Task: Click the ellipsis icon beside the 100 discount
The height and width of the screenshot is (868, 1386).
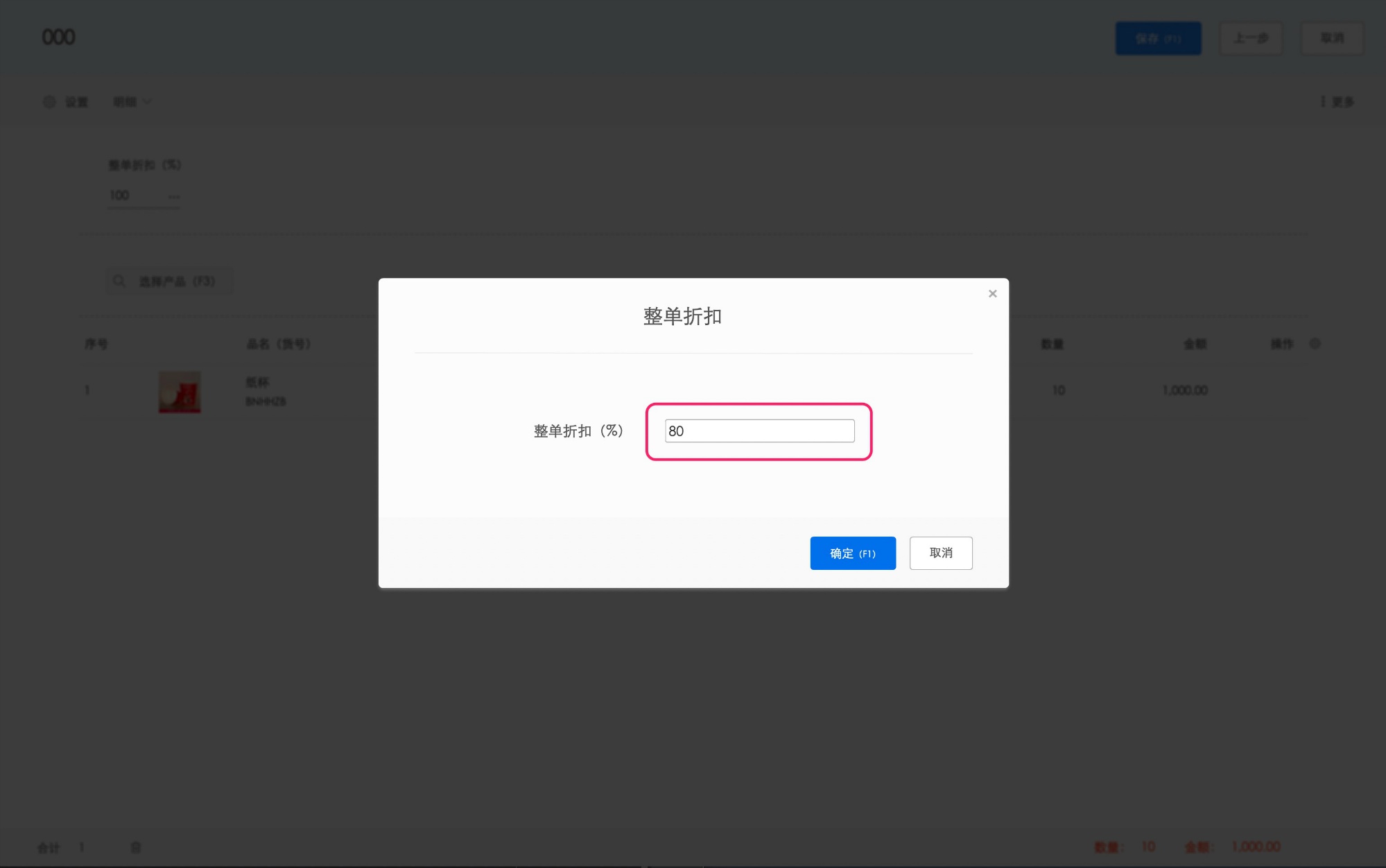Action: [x=174, y=197]
